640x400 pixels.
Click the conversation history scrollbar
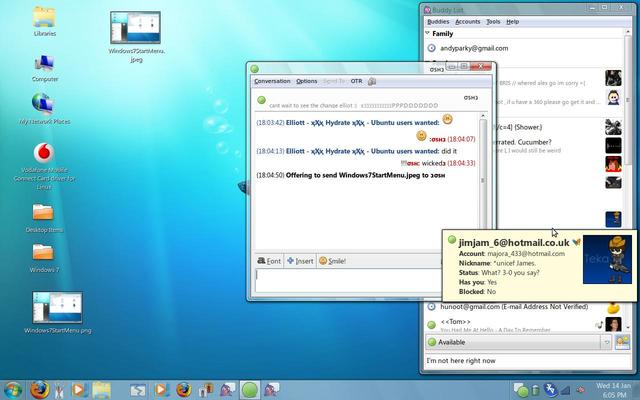[483, 171]
